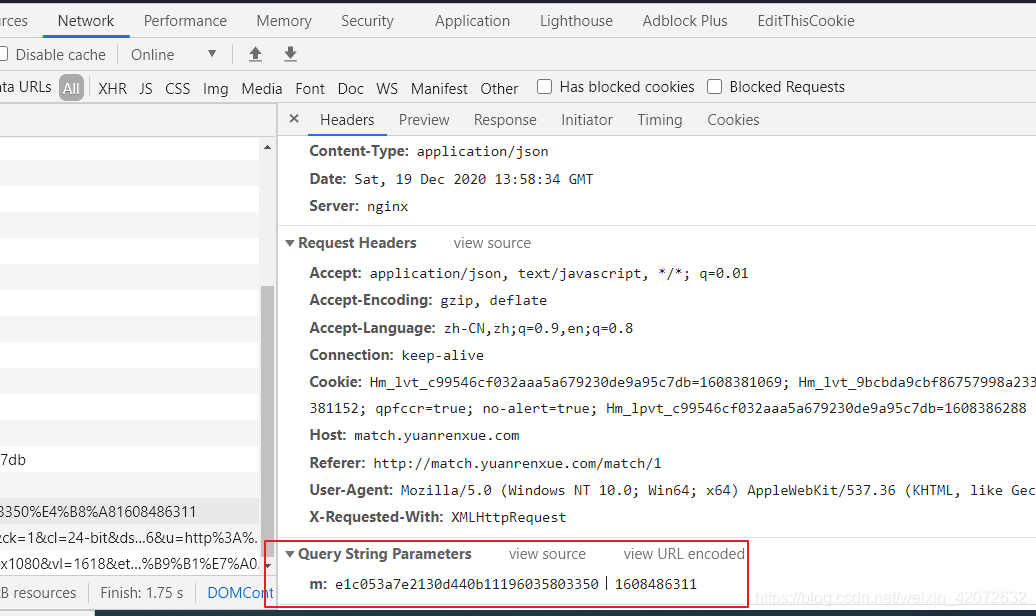This screenshot has width=1036, height=616.
Task: Filter requests by Other type
Action: click(499, 88)
